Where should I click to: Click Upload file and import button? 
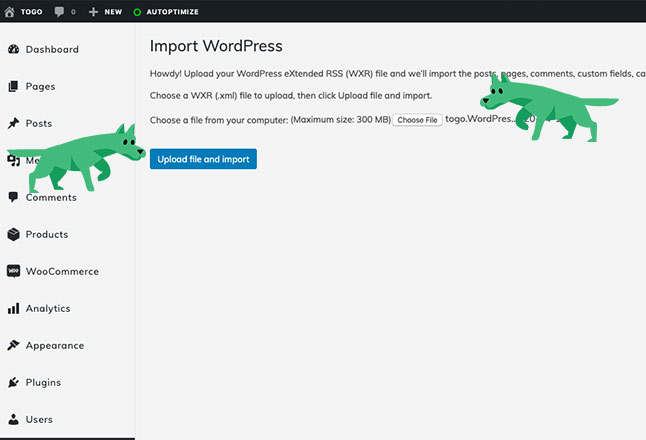(203, 159)
